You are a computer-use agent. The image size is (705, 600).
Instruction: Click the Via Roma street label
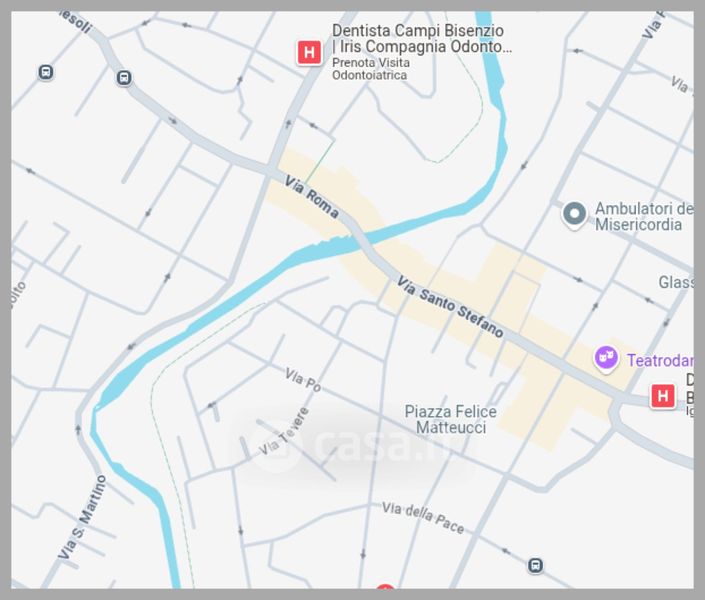(x=312, y=197)
